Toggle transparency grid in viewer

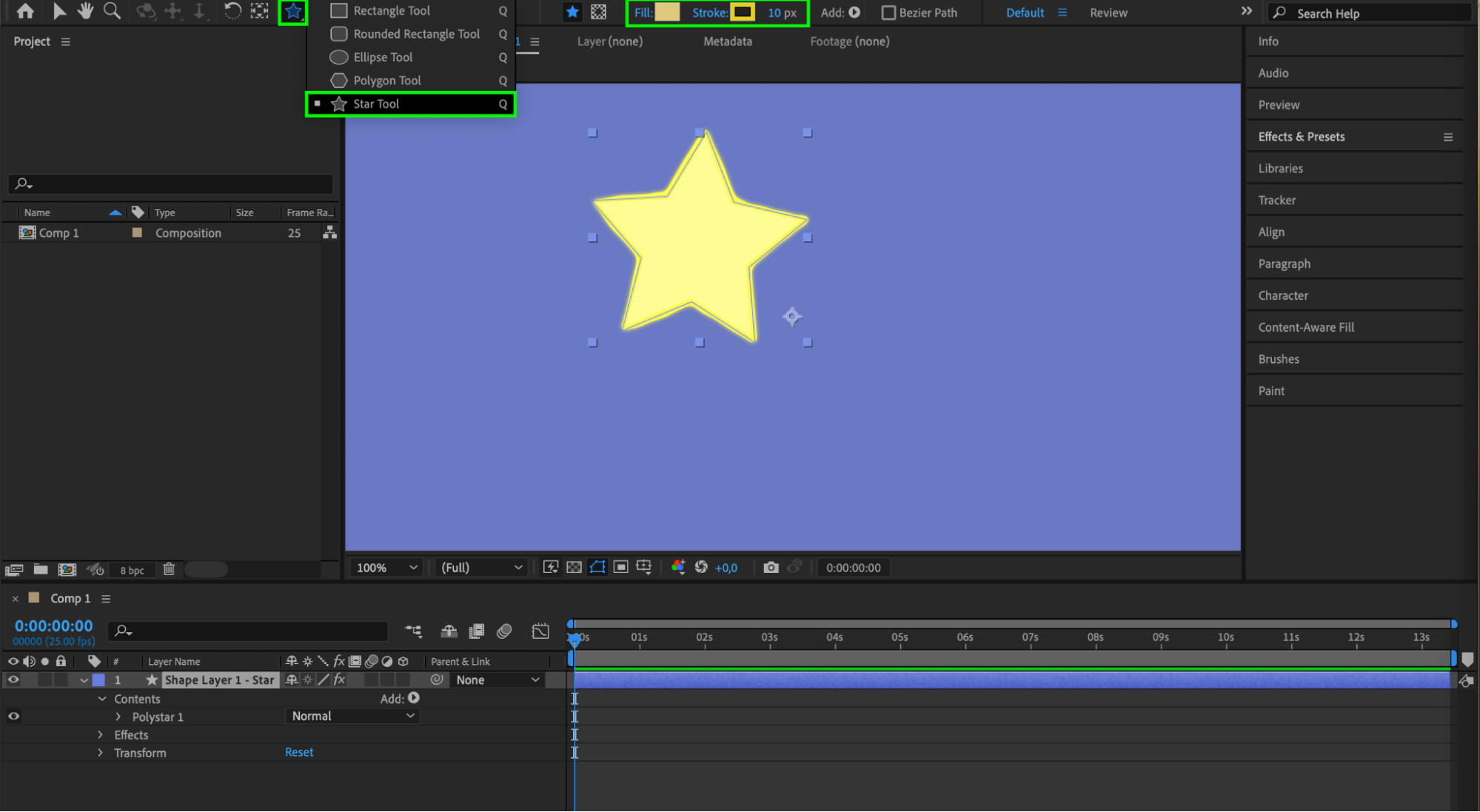(x=574, y=568)
